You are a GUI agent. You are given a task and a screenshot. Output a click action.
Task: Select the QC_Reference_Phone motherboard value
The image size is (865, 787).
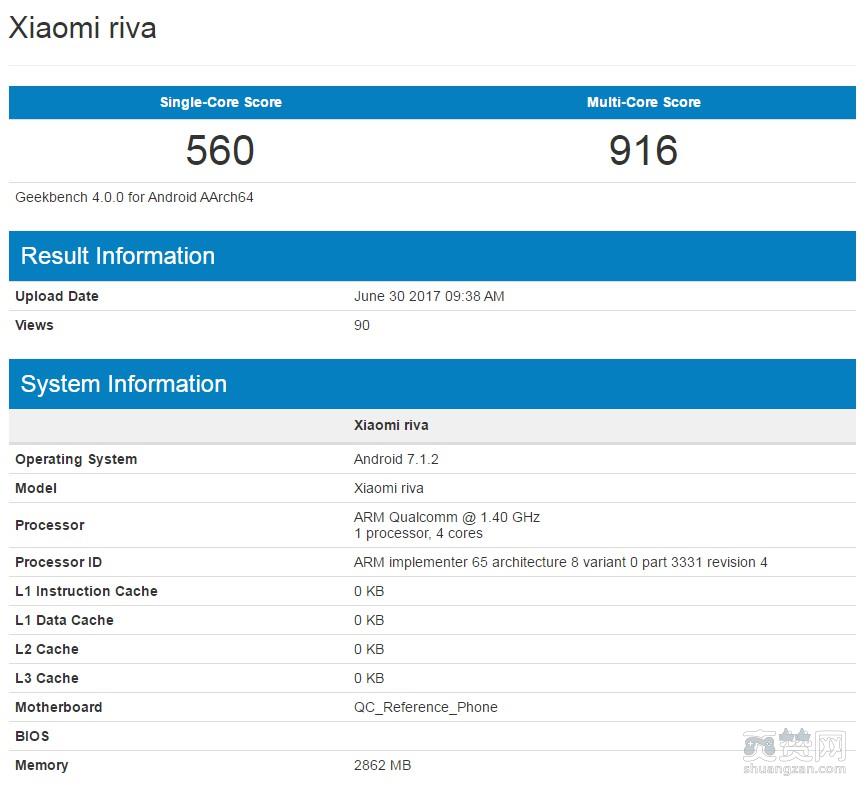point(426,707)
